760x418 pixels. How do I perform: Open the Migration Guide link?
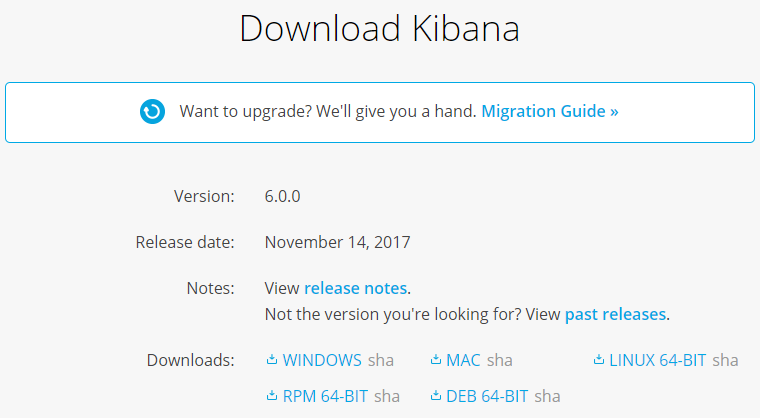(550, 112)
